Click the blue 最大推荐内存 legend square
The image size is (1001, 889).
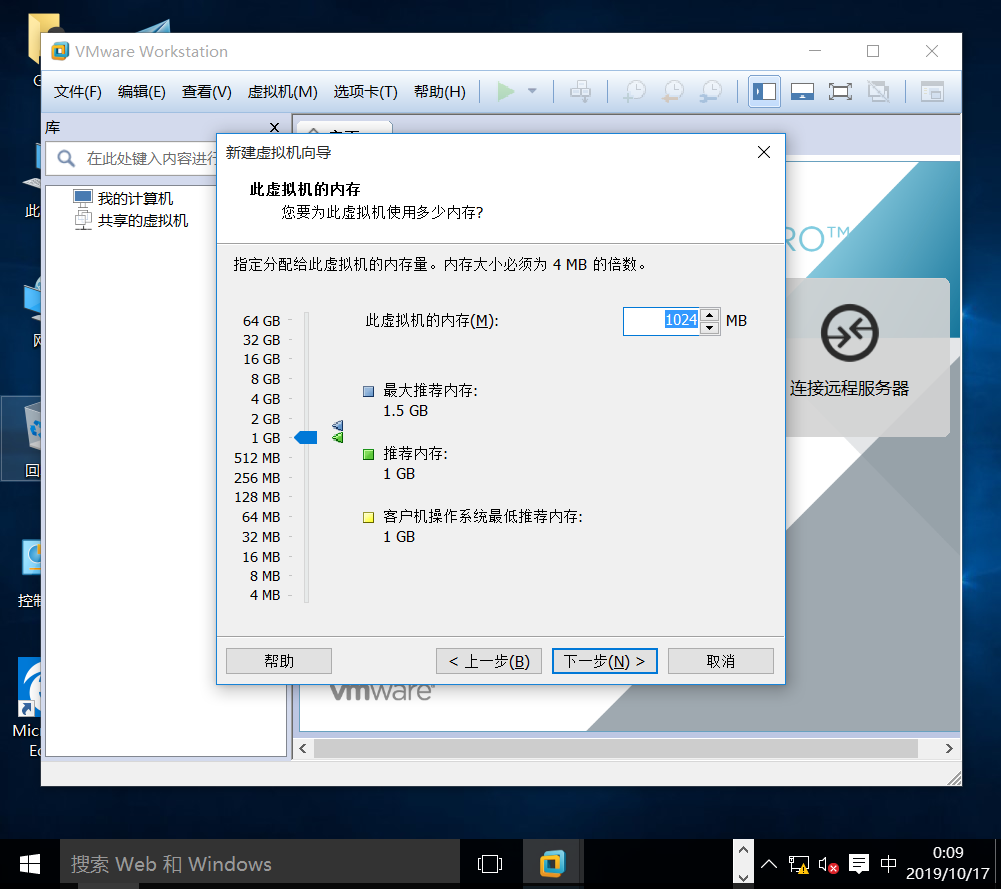click(x=368, y=391)
